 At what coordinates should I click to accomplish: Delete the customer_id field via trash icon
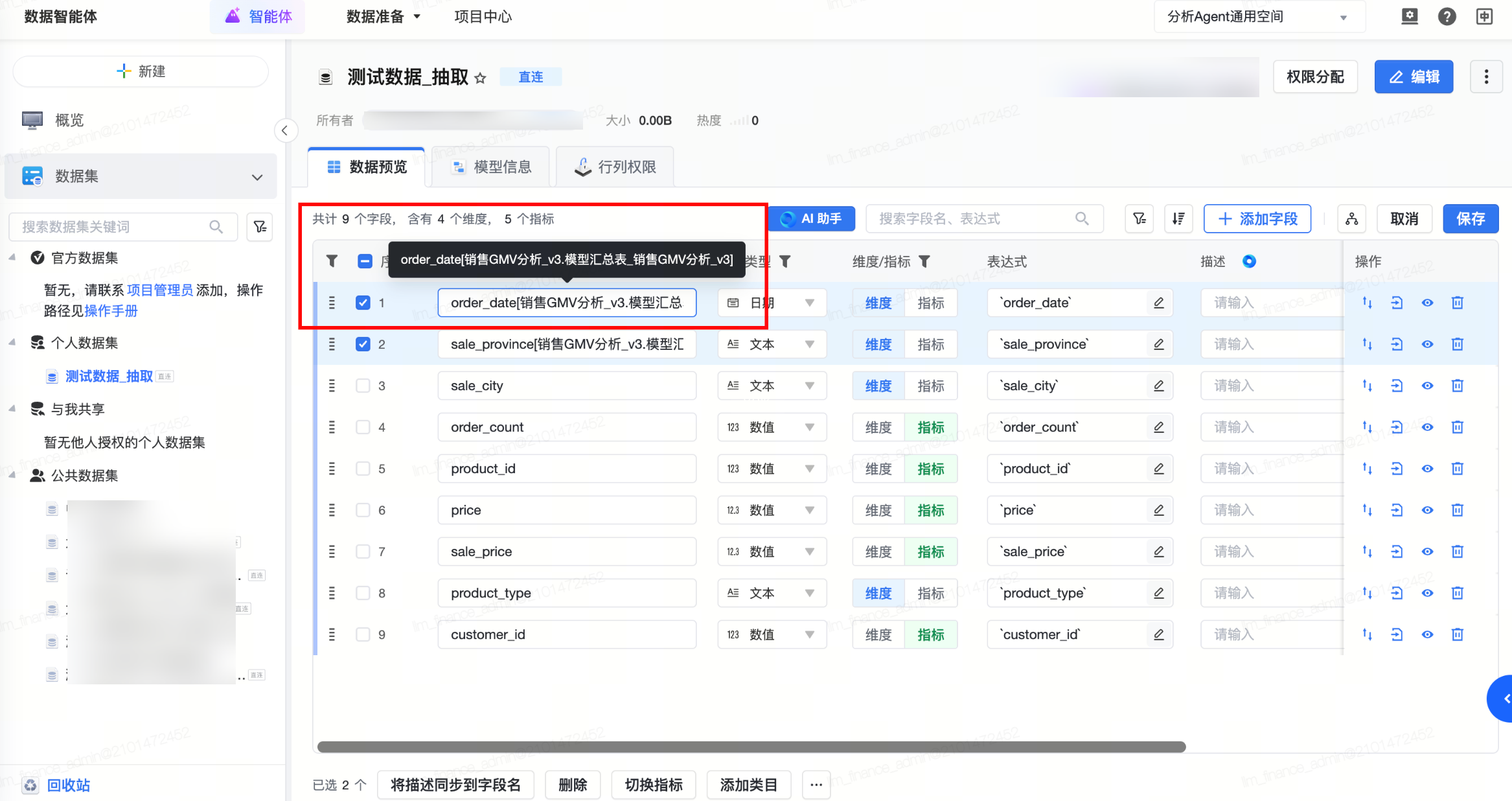point(1457,634)
